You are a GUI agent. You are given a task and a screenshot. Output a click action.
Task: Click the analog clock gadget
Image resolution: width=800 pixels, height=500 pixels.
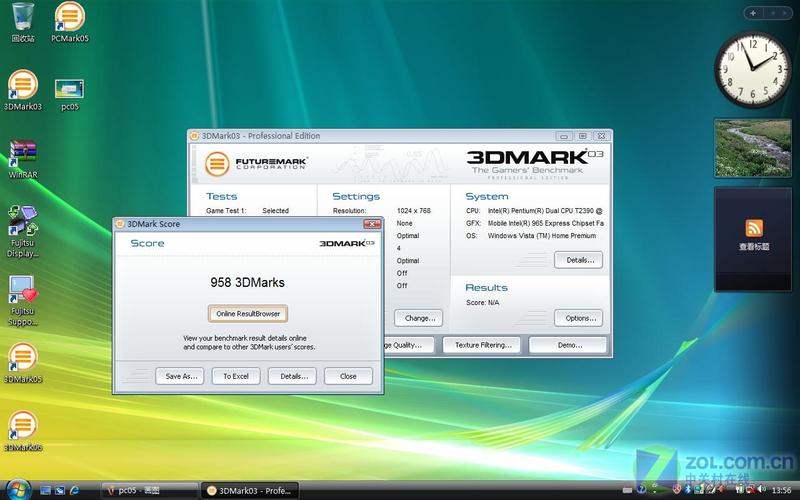pos(753,69)
